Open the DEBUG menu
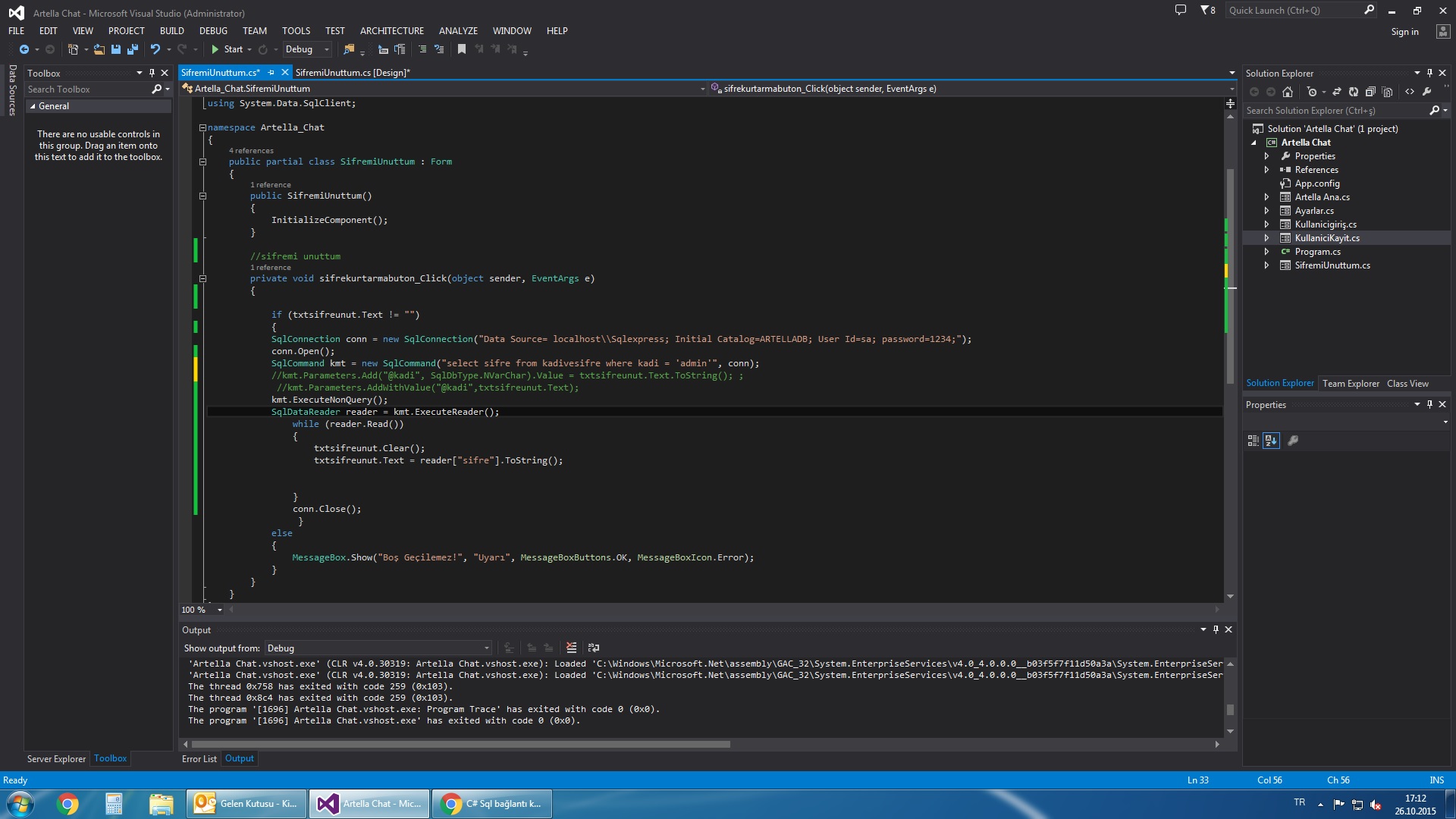The height and width of the screenshot is (819, 1456). coord(213,31)
